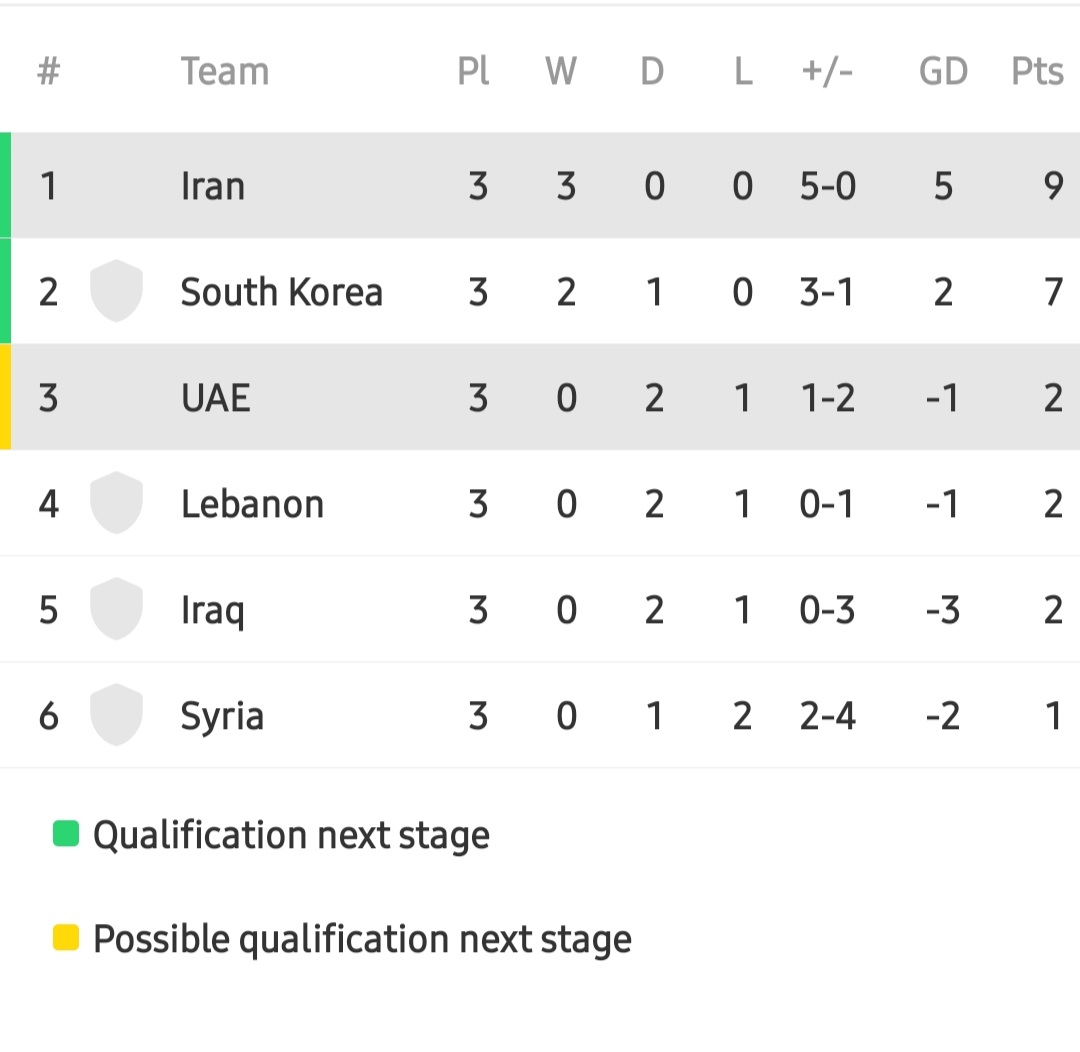Tap South Korea's team crest placeholder

pyautogui.click(x=116, y=291)
